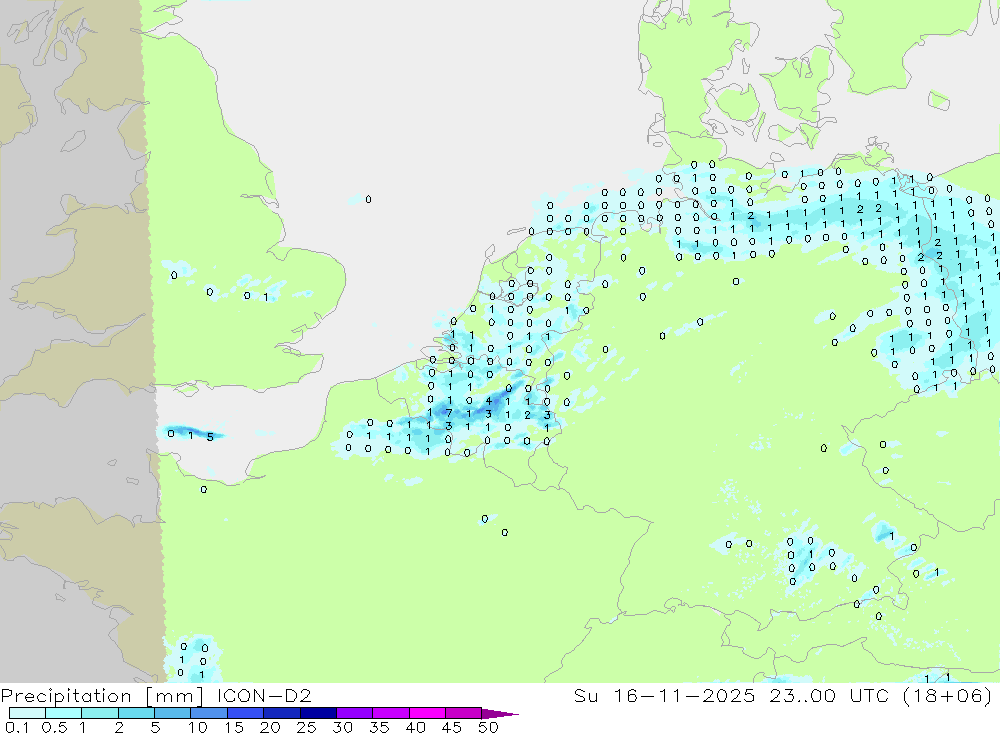Click the legend tick label "30"
1000x733 pixels.
(343, 727)
